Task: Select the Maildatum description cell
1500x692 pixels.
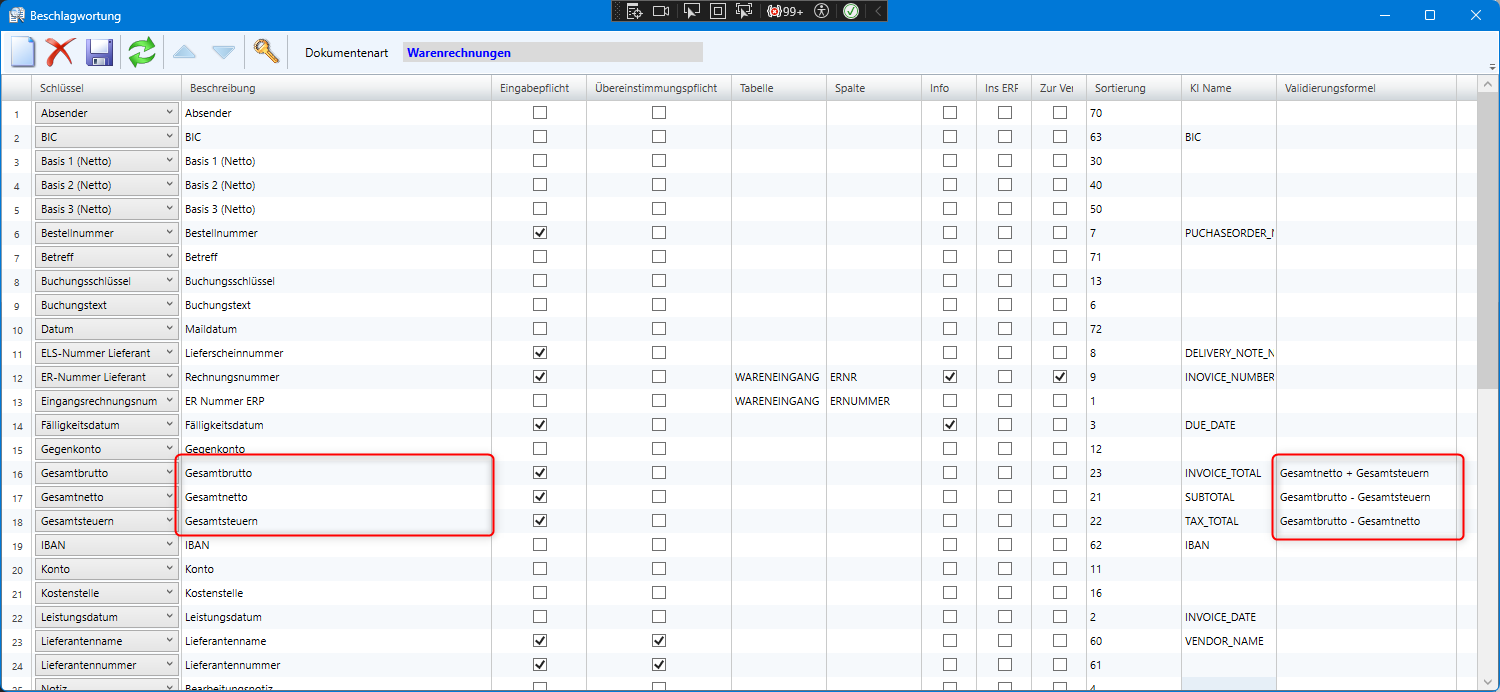Action: 336,329
